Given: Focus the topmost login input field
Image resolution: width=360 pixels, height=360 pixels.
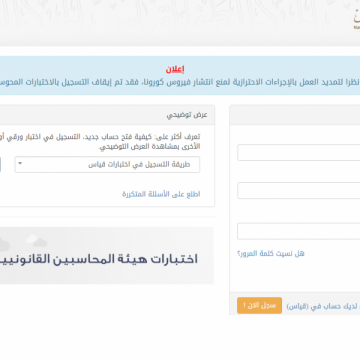Looking at the screenshot, I should (x=299, y=152).
